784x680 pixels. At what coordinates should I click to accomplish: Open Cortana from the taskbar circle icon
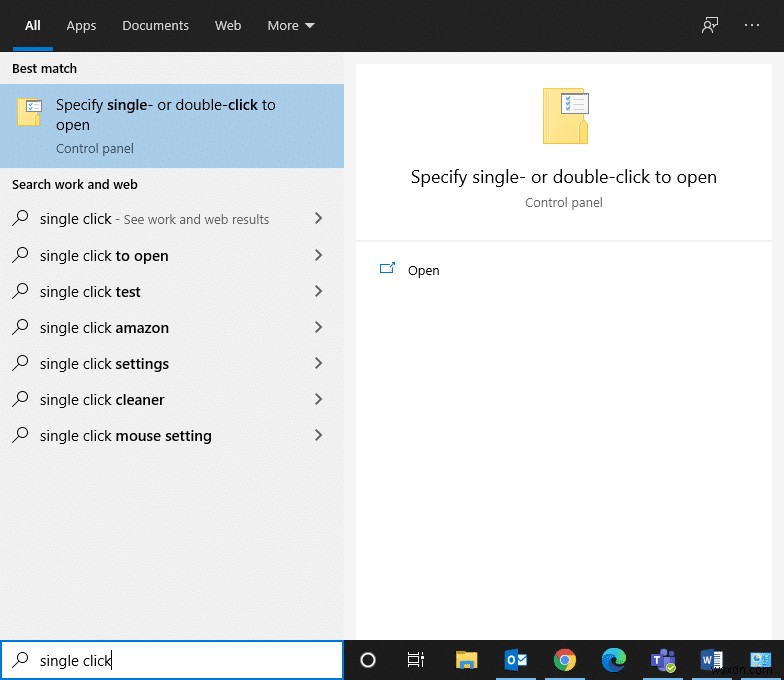coord(367,660)
